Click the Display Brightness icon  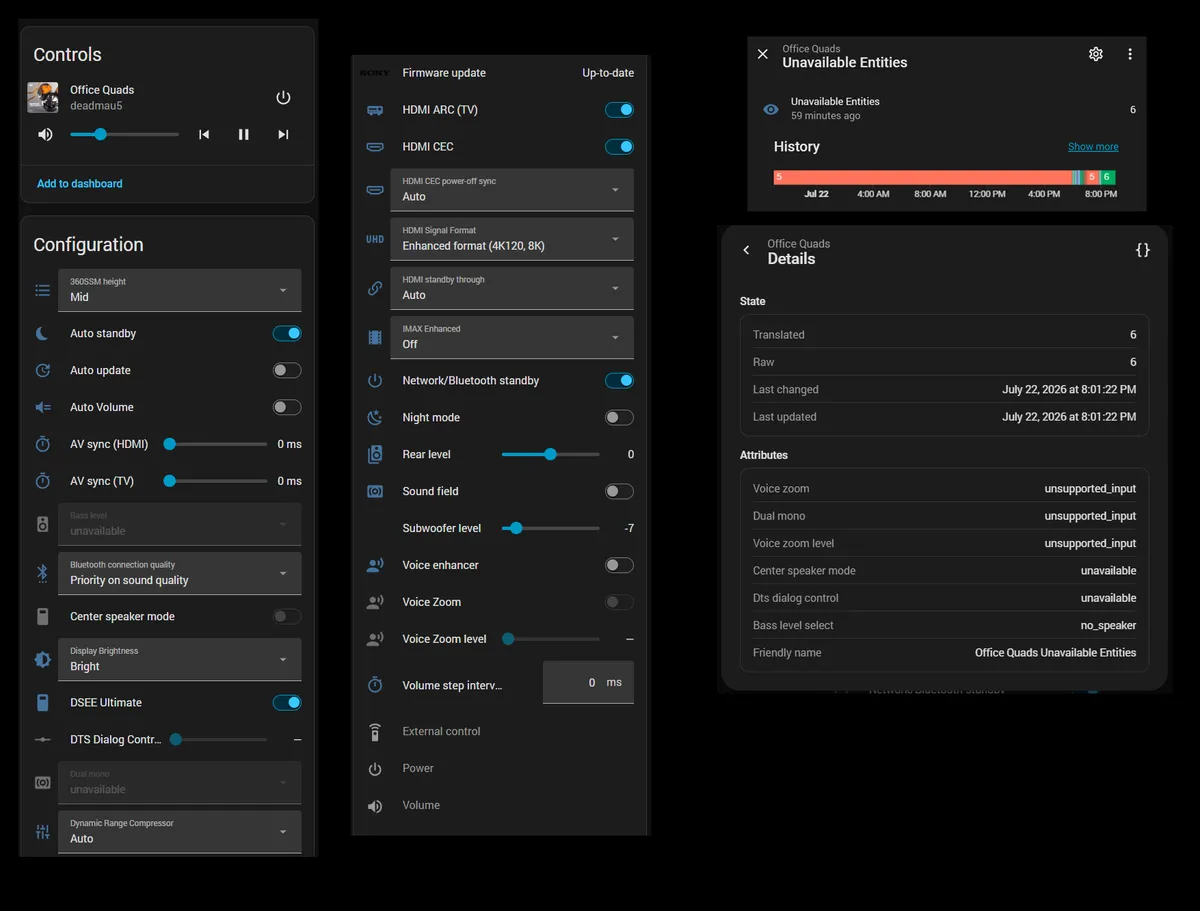click(x=42, y=659)
